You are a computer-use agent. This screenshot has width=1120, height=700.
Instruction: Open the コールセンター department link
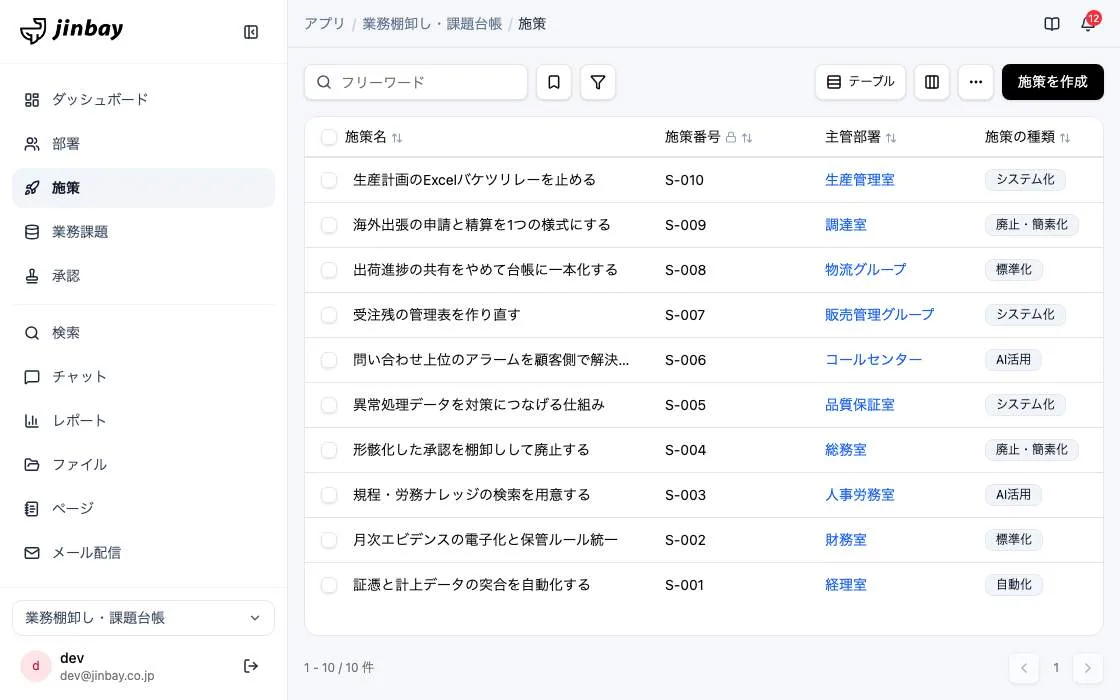pyautogui.click(x=874, y=360)
